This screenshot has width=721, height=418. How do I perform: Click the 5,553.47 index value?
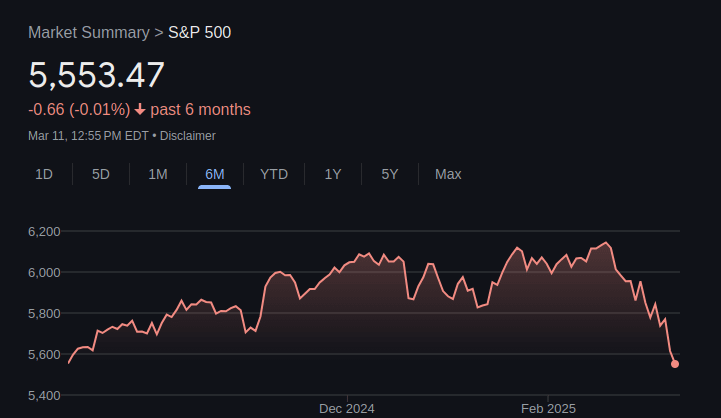pos(97,75)
